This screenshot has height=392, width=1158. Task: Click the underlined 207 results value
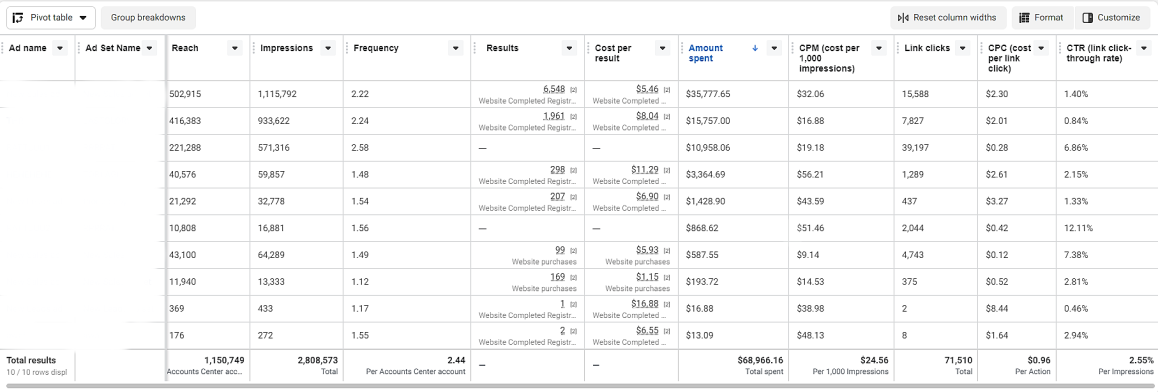coord(558,196)
